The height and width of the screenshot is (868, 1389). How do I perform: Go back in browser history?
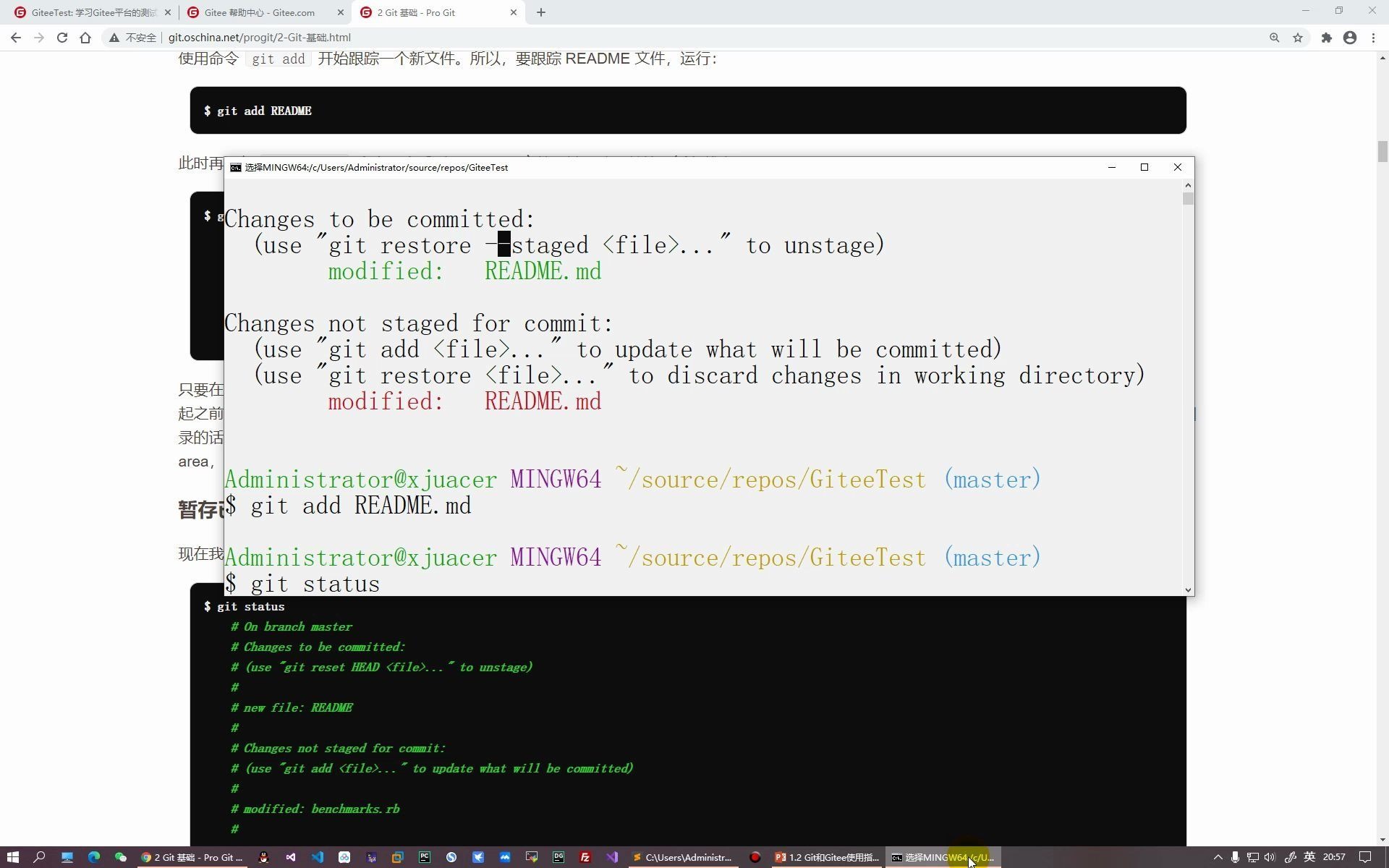click(16, 38)
